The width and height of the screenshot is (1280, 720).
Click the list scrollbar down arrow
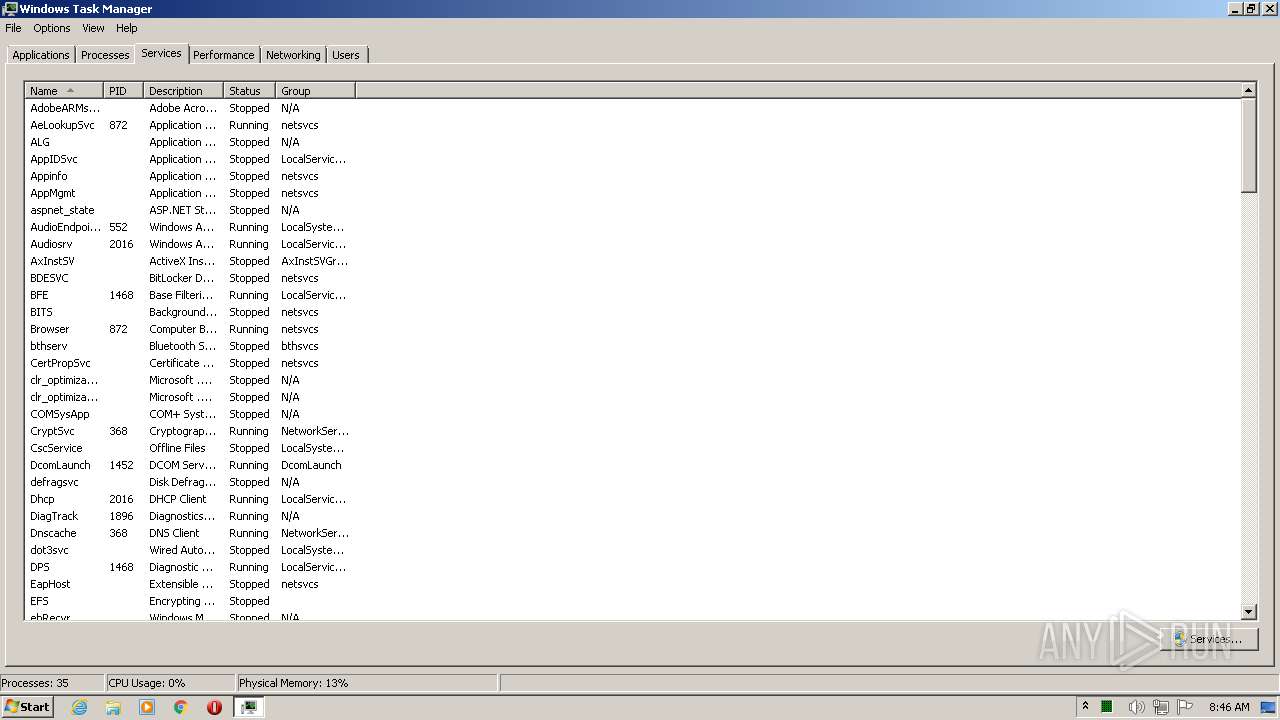(x=1248, y=612)
